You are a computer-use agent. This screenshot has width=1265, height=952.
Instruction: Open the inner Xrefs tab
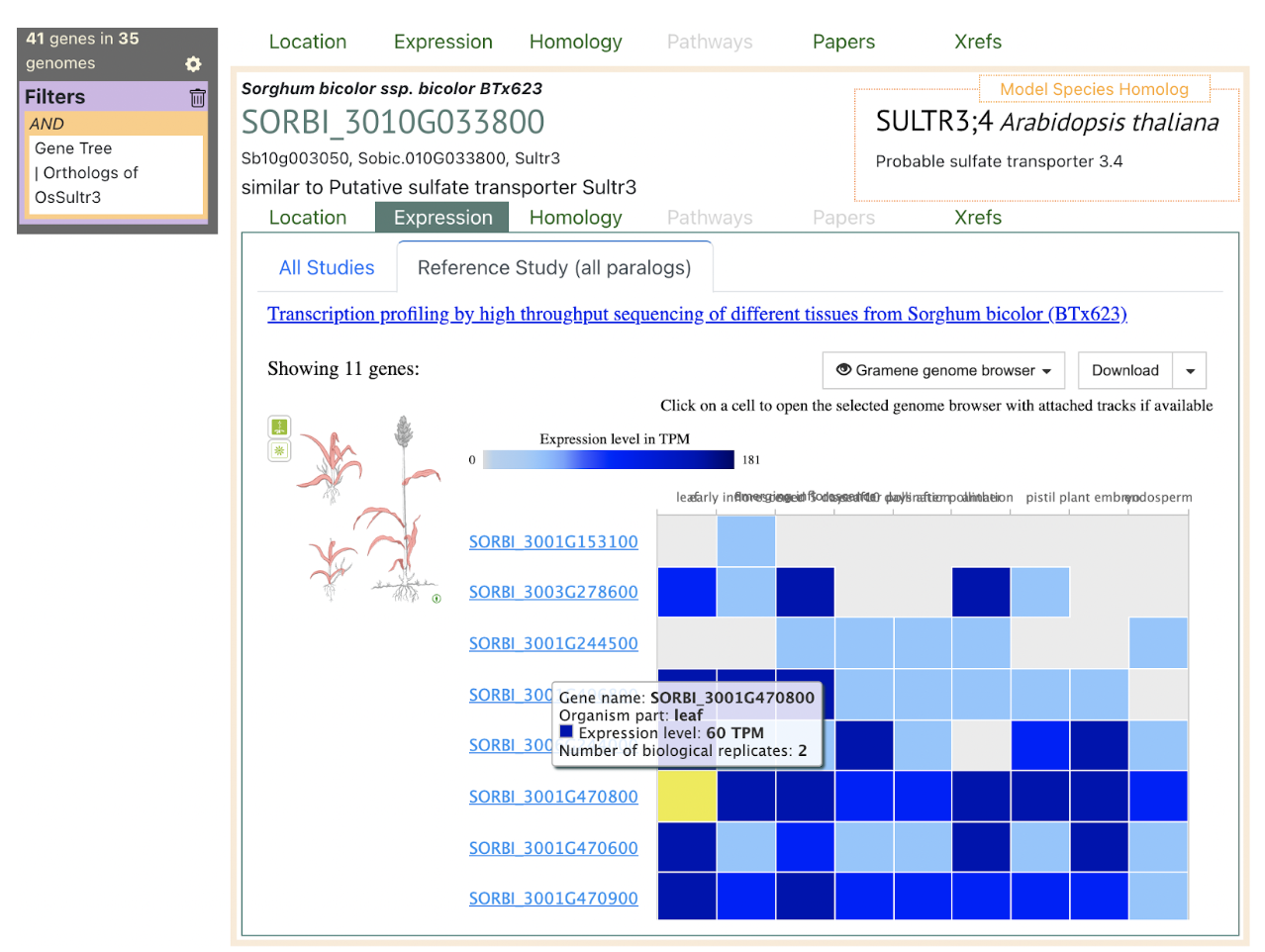click(x=977, y=218)
